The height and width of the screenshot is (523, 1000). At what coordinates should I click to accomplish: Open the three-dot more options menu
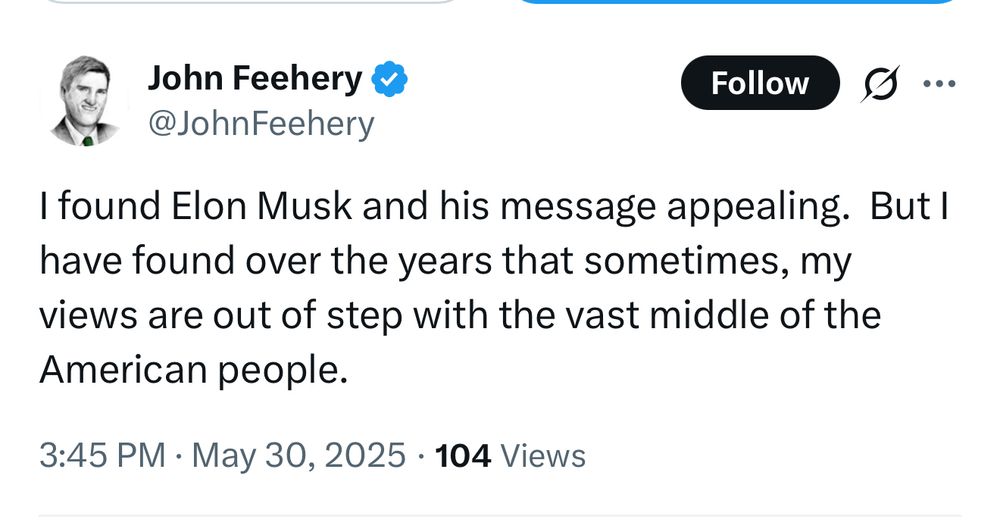tap(939, 84)
